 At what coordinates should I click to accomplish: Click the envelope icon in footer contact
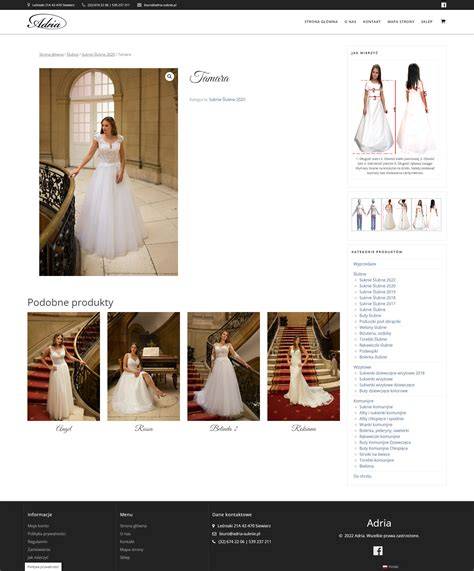point(214,533)
